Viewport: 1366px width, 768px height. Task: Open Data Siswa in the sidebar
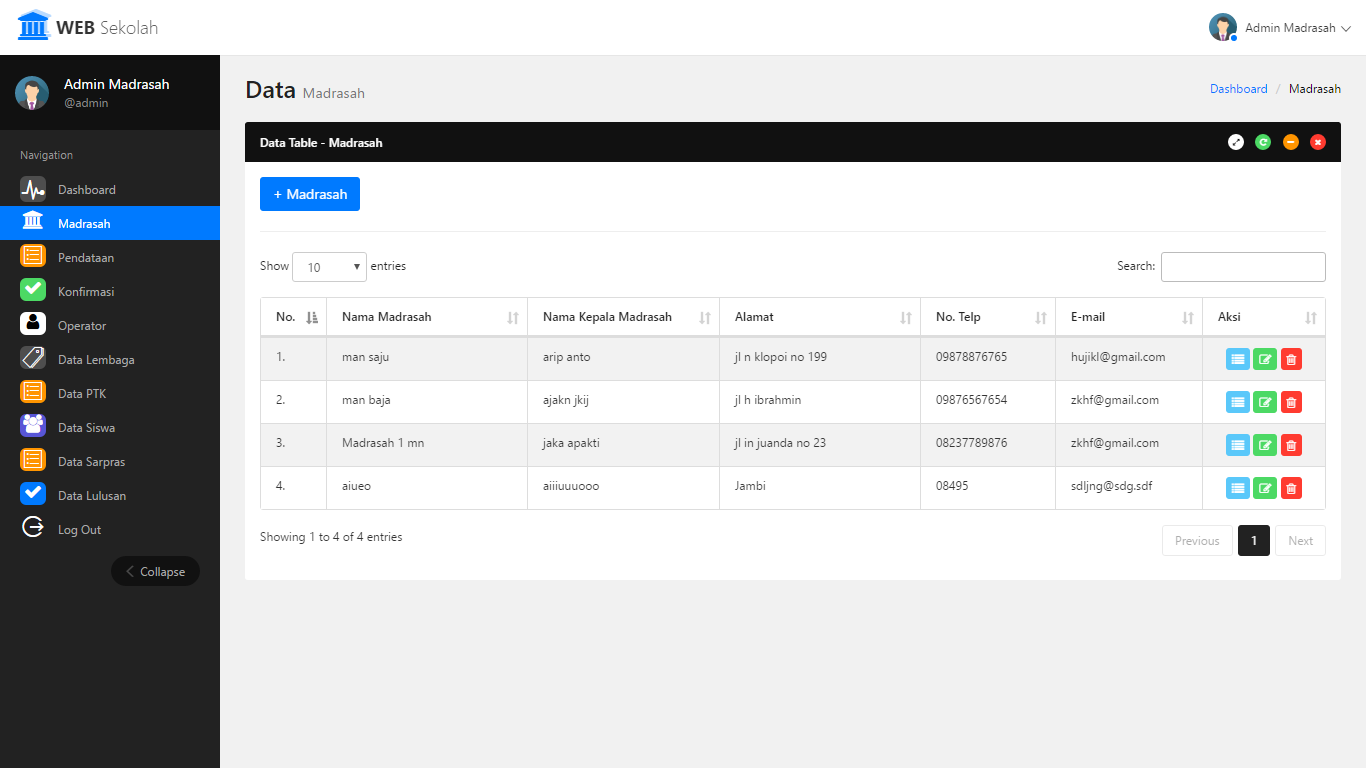point(86,428)
